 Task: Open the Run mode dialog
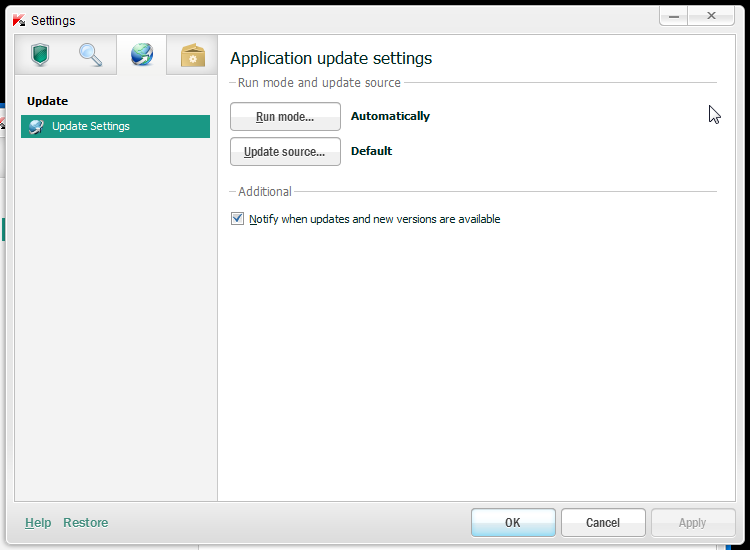(x=285, y=117)
